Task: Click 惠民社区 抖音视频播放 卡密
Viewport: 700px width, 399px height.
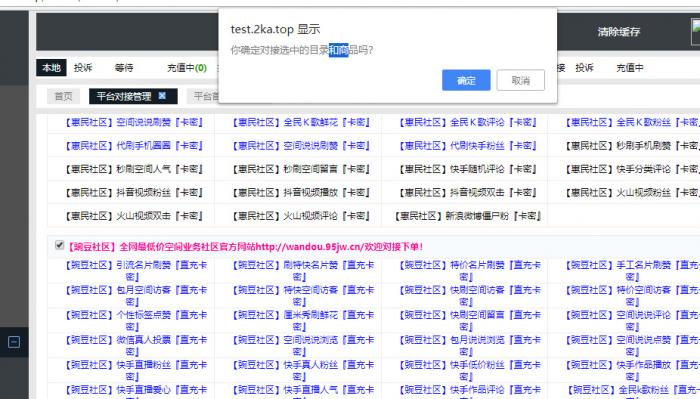Action: click(x=301, y=193)
